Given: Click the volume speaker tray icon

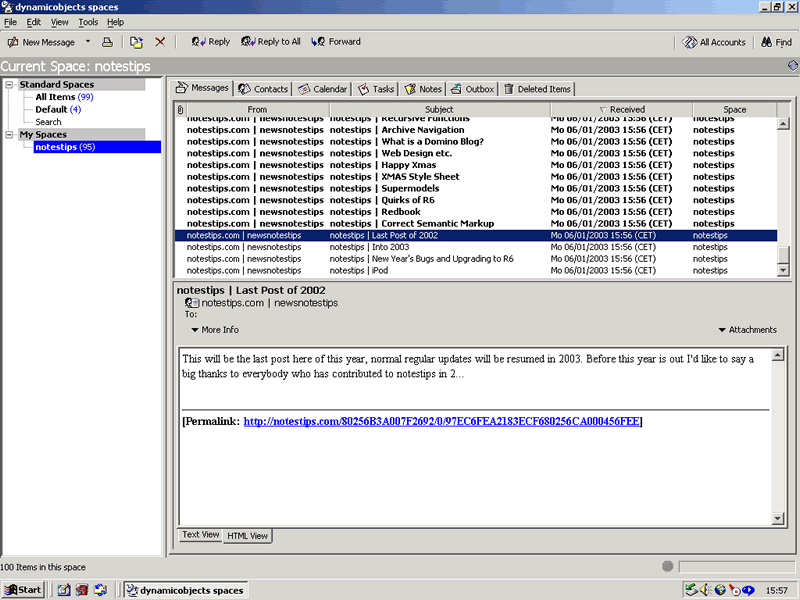Looking at the screenshot, I should [x=705, y=590].
